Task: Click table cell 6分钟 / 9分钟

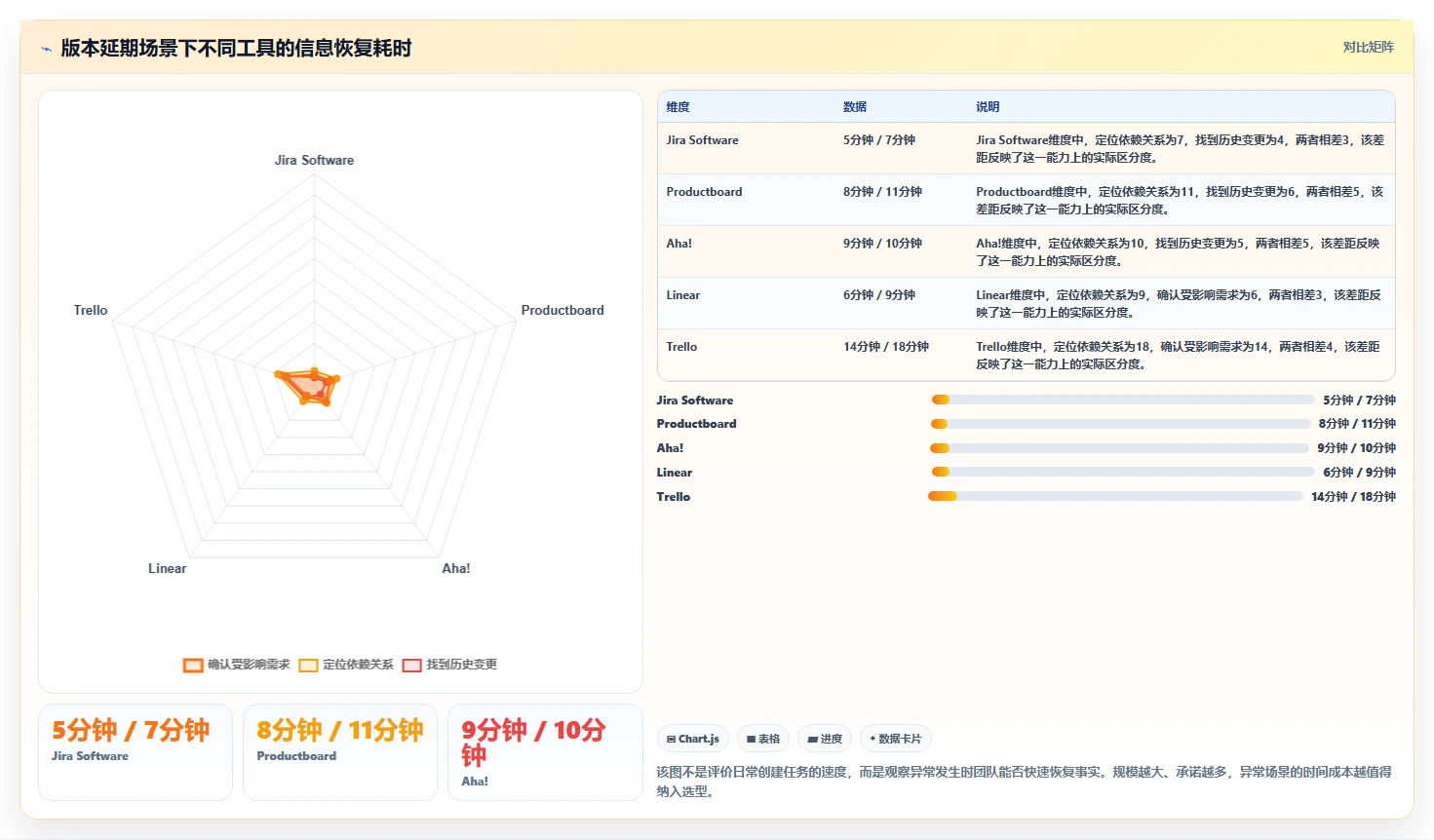Action: pos(879,295)
